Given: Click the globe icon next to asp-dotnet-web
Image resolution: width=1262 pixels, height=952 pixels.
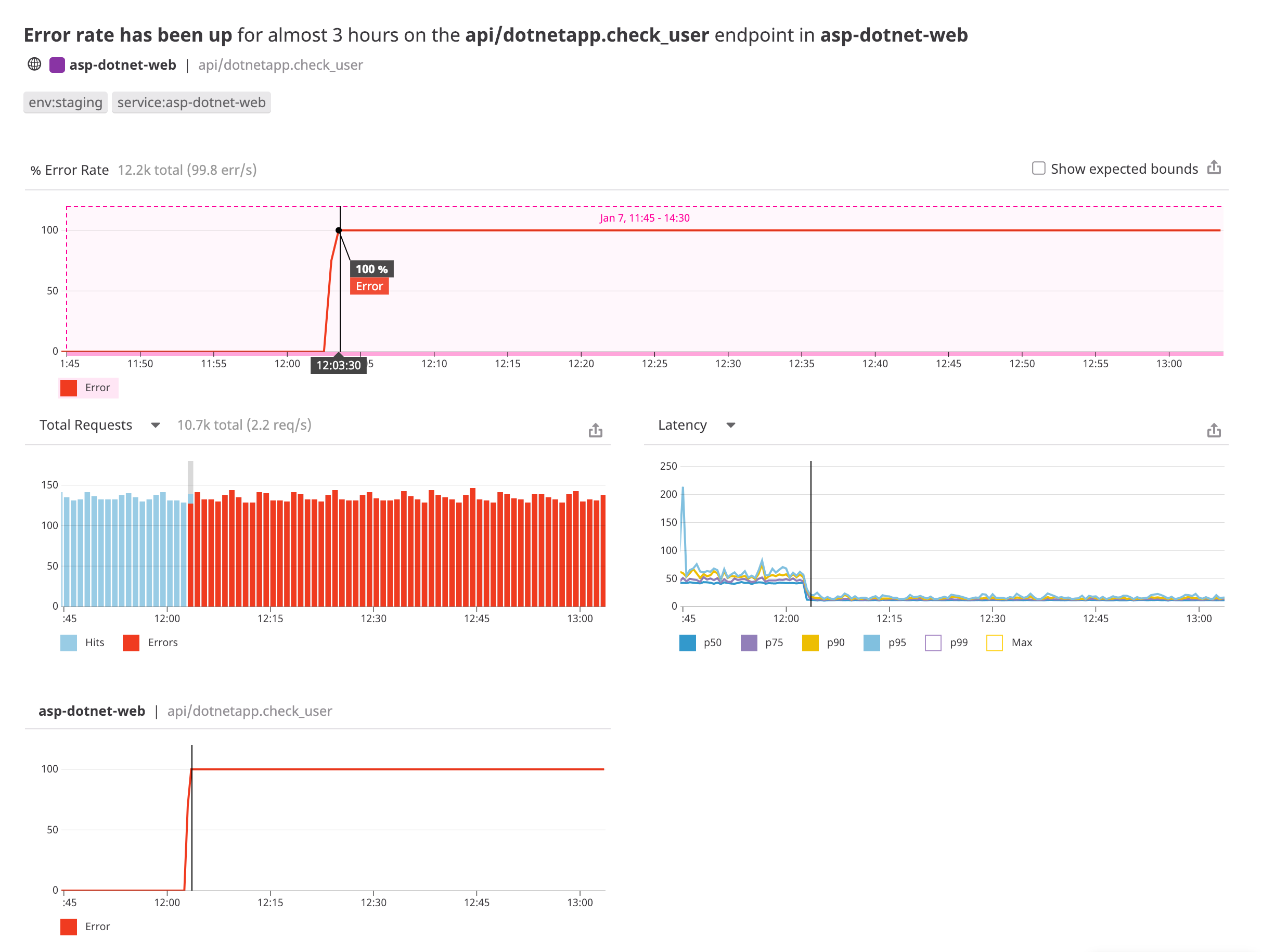Looking at the screenshot, I should coord(34,65).
